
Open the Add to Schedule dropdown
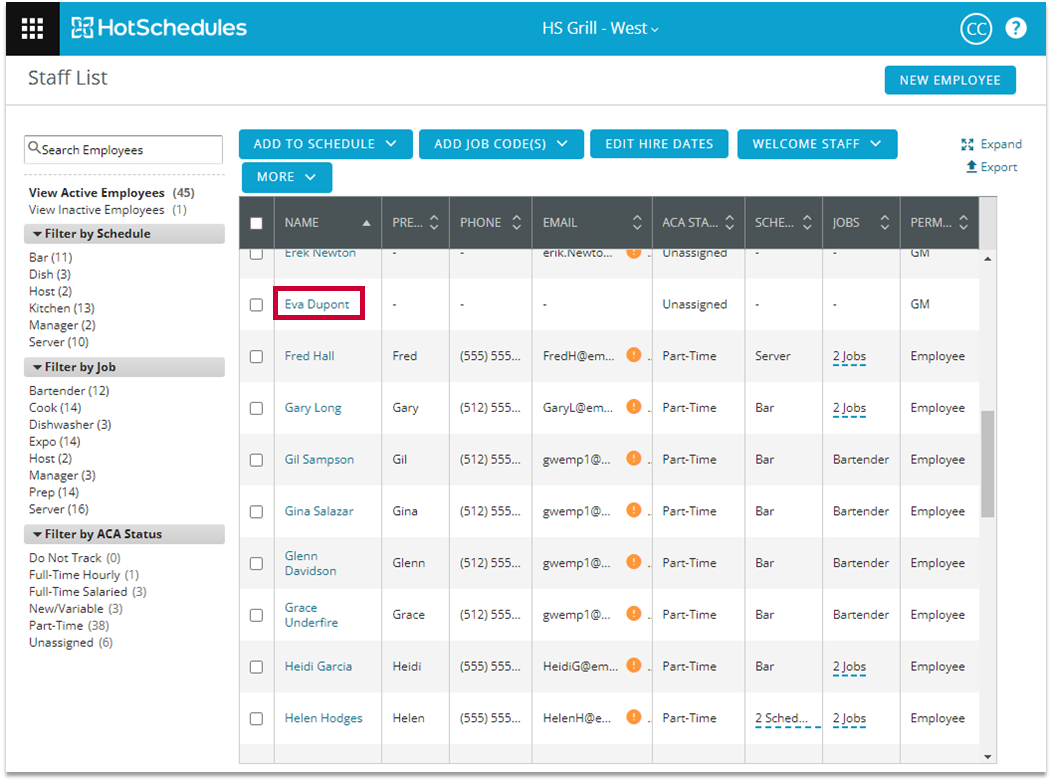coord(326,144)
